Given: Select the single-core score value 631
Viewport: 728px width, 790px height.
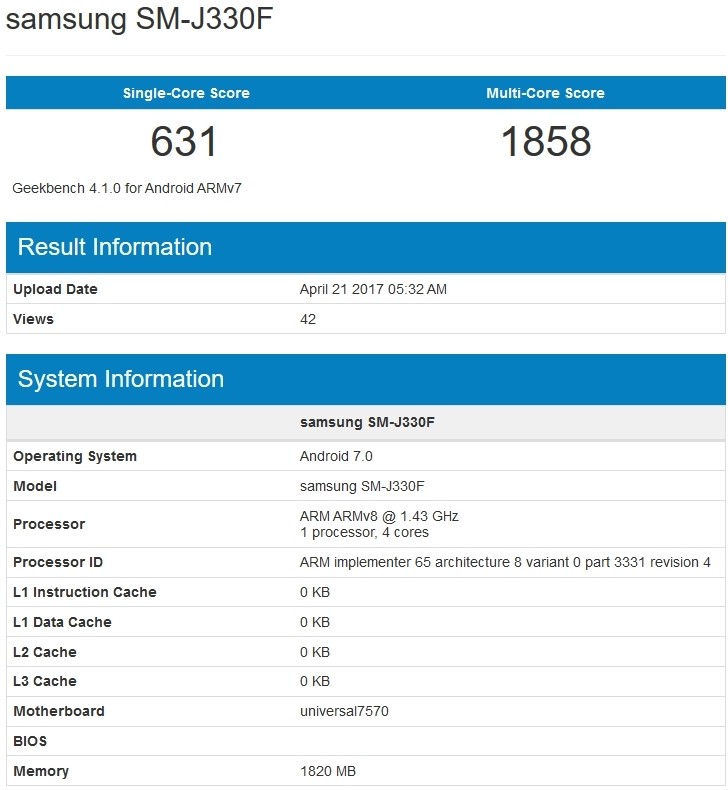Looking at the screenshot, I should click(184, 142).
